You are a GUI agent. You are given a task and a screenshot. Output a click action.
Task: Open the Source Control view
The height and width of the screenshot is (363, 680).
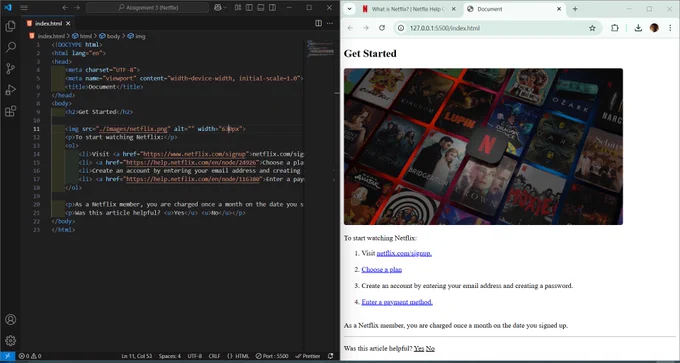(x=10, y=69)
